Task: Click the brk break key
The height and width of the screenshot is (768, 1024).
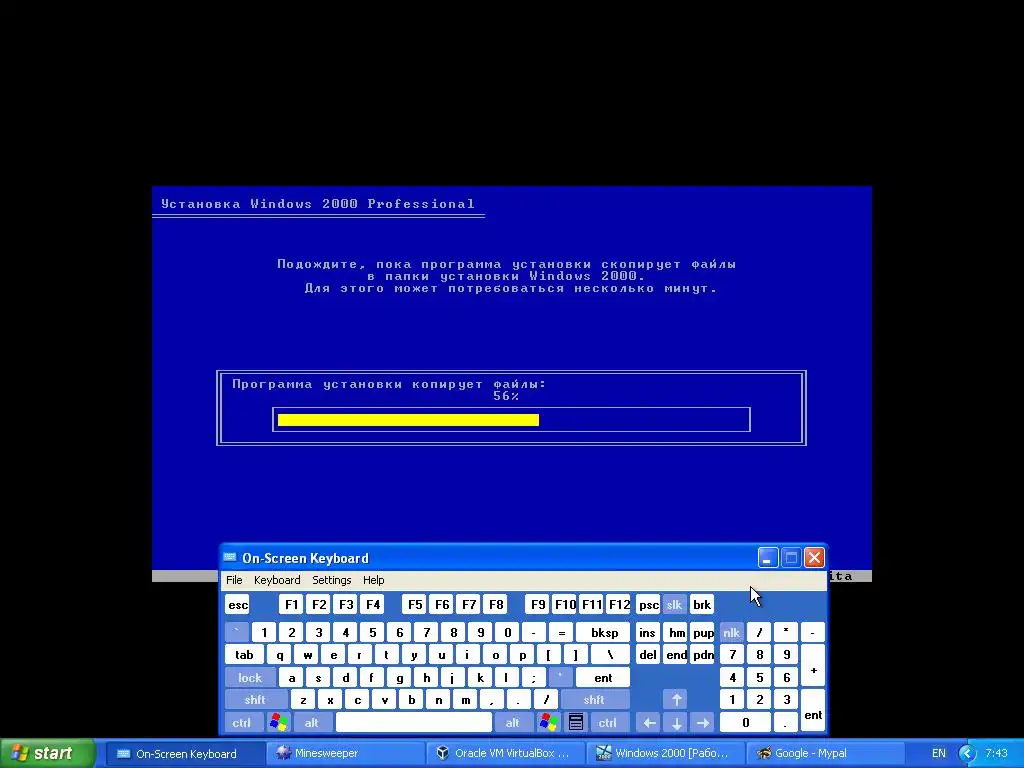Action: (702, 605)
